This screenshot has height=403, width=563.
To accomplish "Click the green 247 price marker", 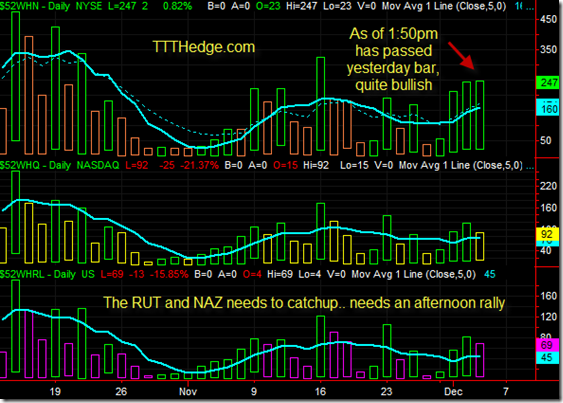I will point(548,83).
